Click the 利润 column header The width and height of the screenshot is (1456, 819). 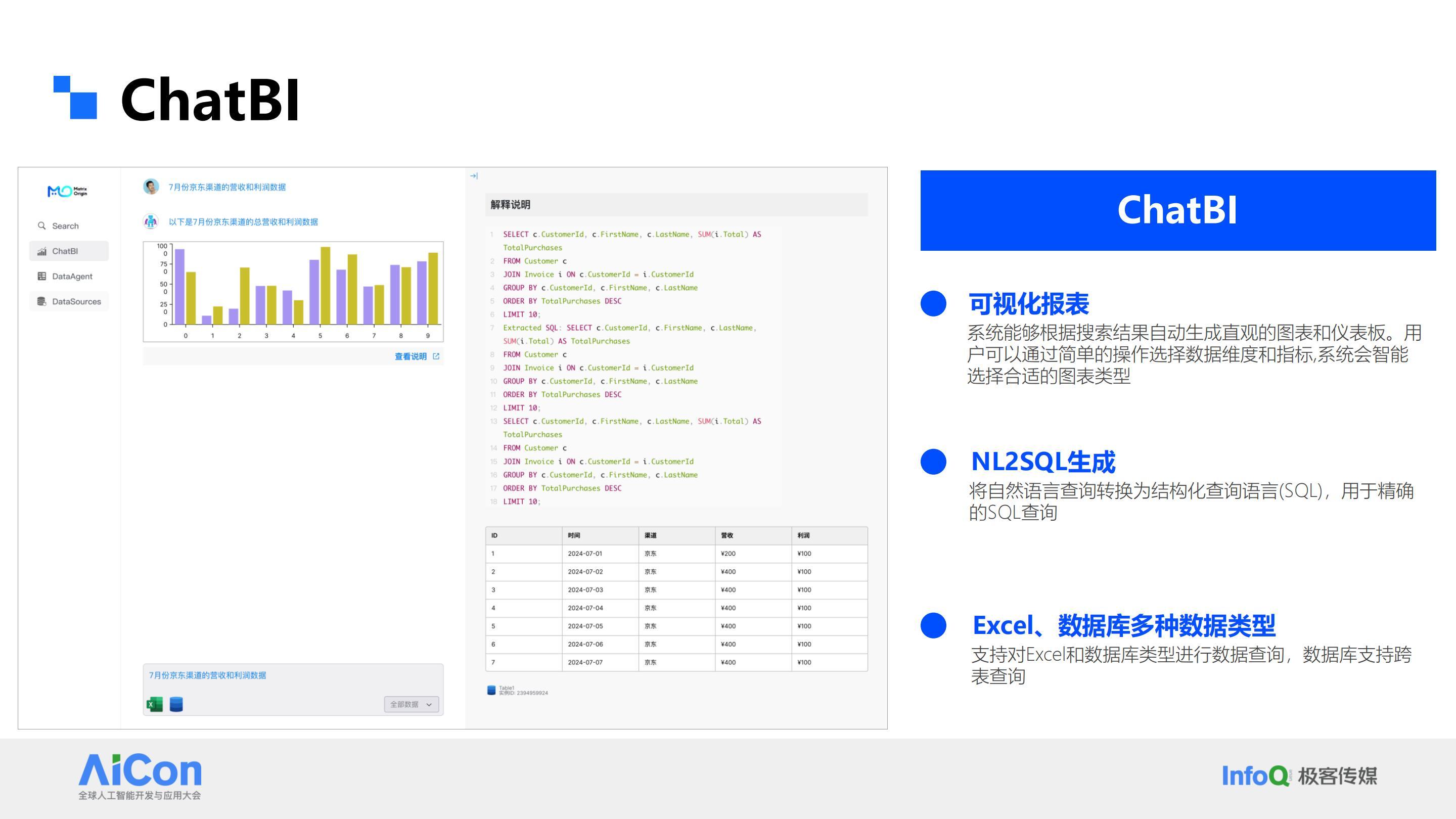829,535
